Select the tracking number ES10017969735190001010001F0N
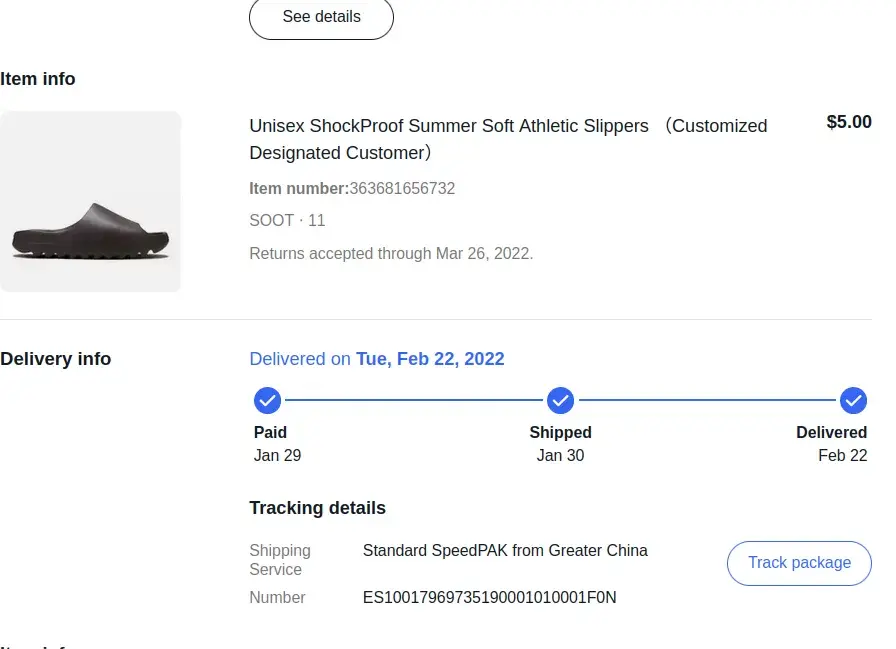The width and height of the screenshot is (896, 649). pos(489,598)
